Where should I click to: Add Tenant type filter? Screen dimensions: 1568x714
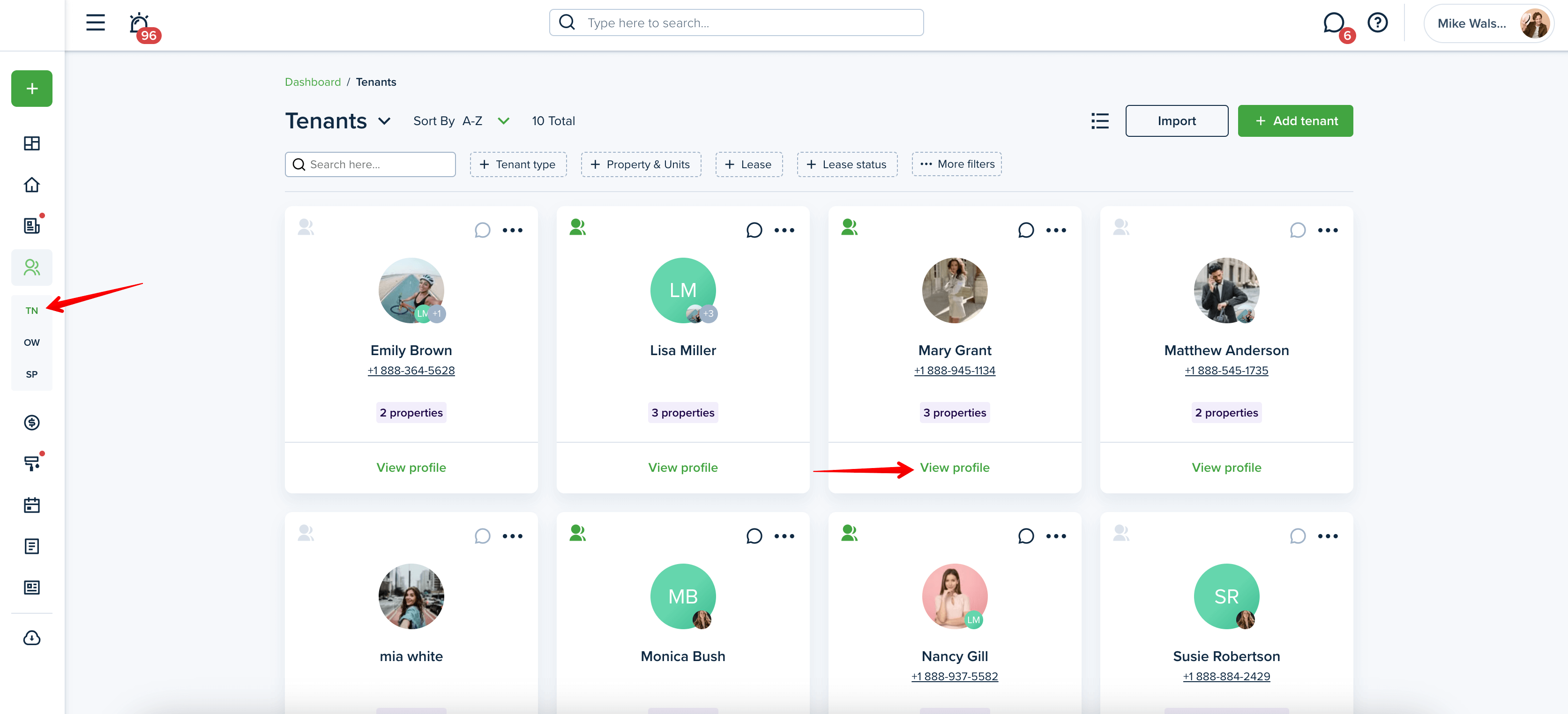click(518, 164)
